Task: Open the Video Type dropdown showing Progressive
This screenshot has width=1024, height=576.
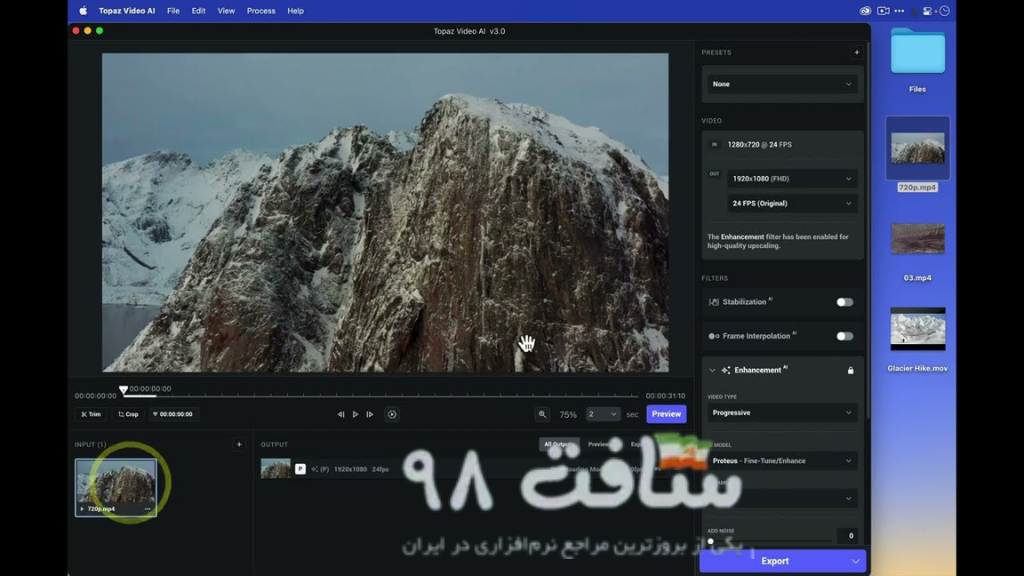Action: 782,413
